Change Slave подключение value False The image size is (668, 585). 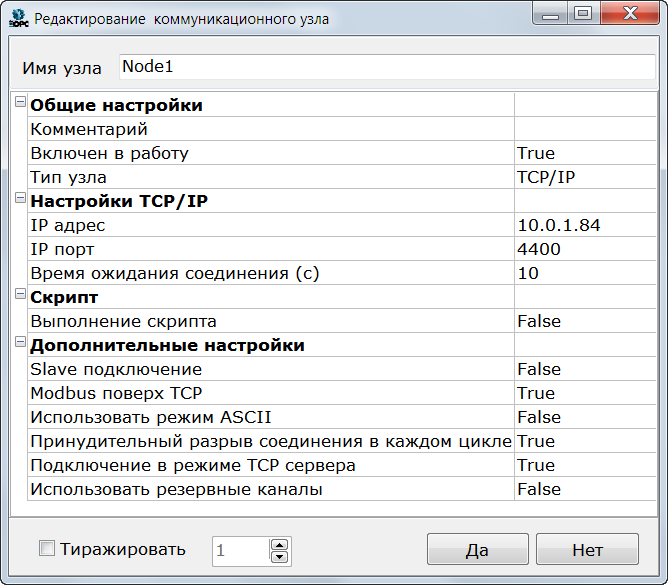(x=585, y=369)
